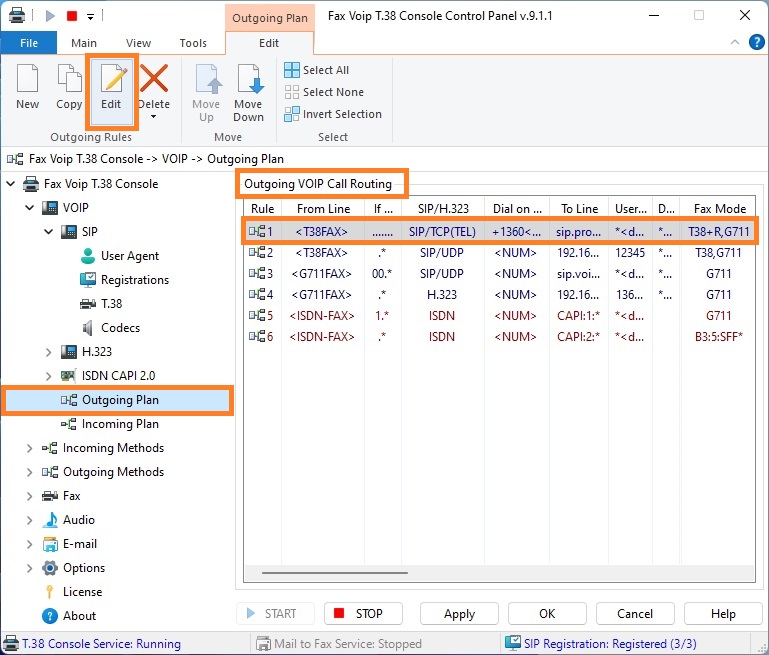Expand the Audio tree node
The image size is (769, 655).
coord(29,520)
